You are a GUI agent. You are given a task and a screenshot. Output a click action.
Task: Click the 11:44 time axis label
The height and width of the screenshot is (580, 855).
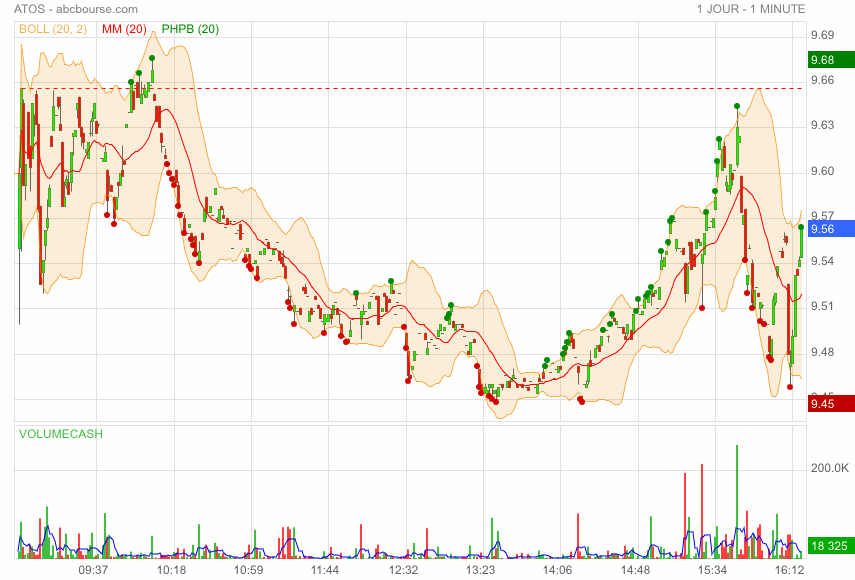(x=325, y=570)
